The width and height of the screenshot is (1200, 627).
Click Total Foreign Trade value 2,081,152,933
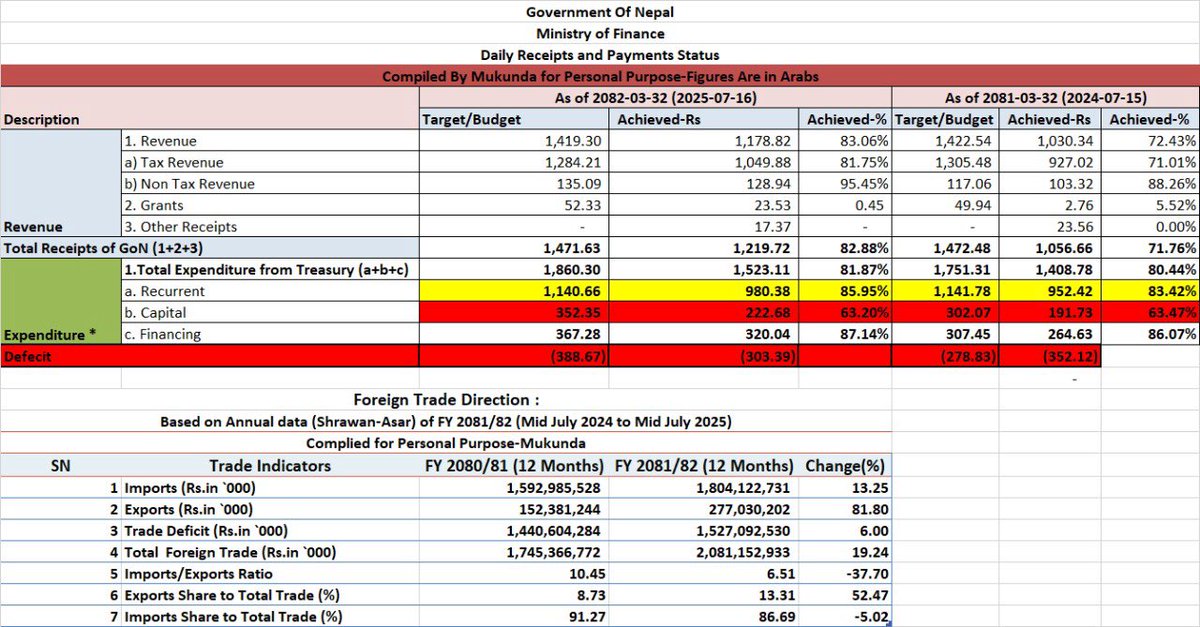[x=734, y=553]
